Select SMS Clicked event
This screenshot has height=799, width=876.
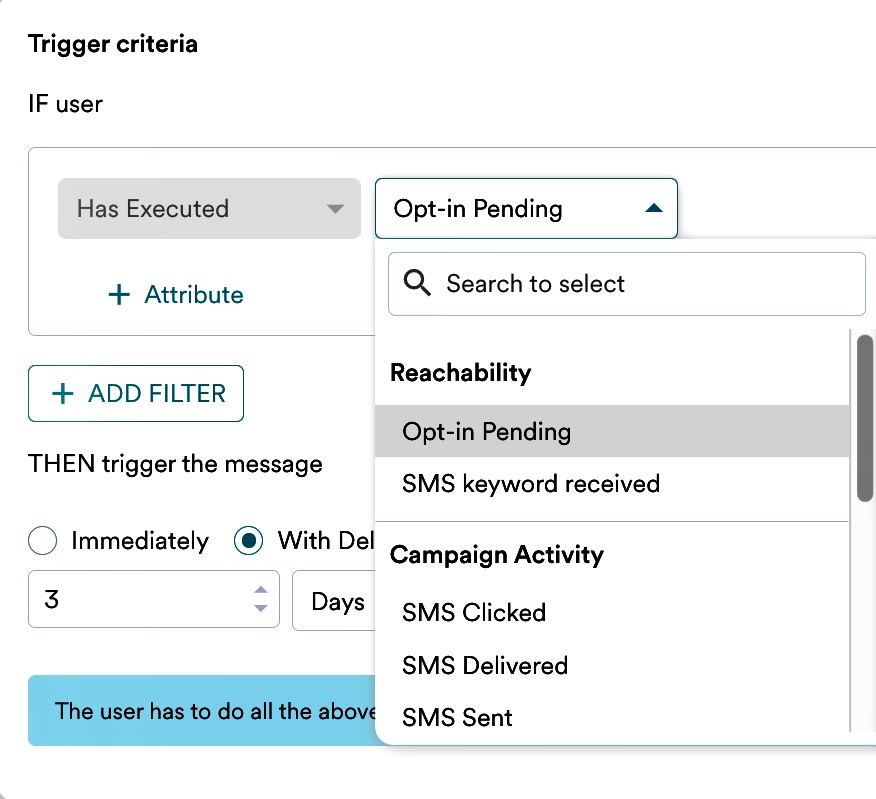tap(473, 613)
